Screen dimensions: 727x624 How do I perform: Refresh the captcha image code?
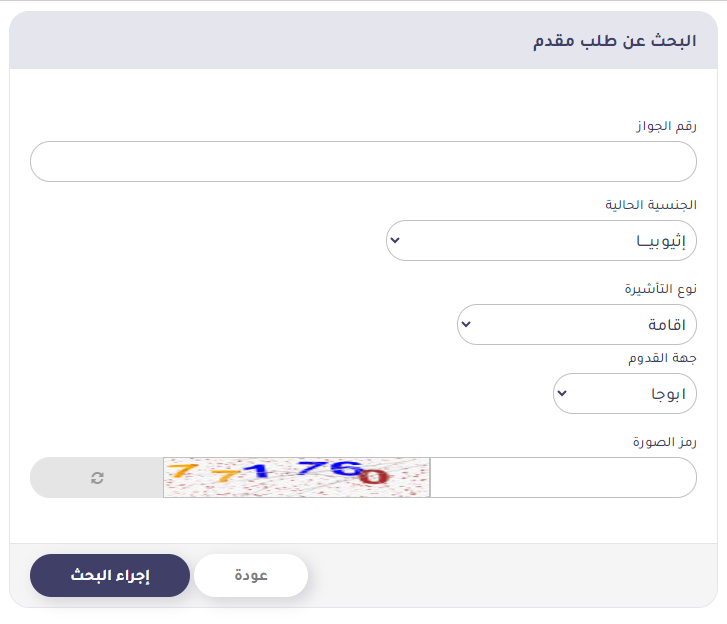coord(97,478)
